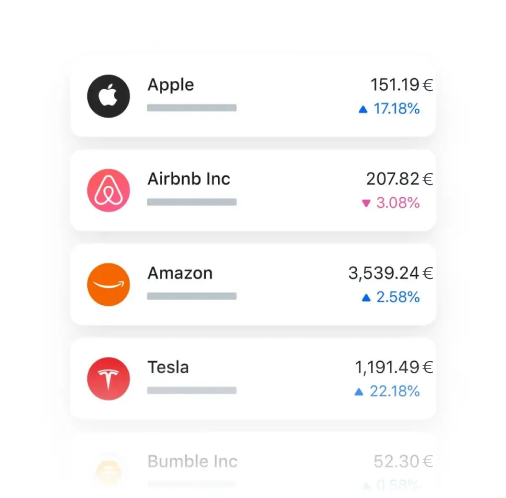Click the Airbnb price 207.82 €
The image size is (506, 498).
tap(400, 179)
